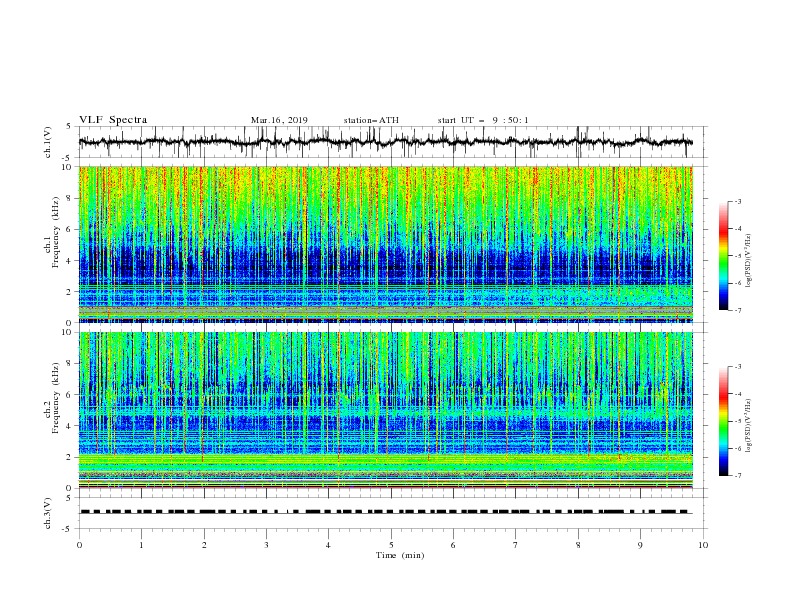Click the "Time (min)" x-axis label
792x612 pixels.
[x=400, y=555]
